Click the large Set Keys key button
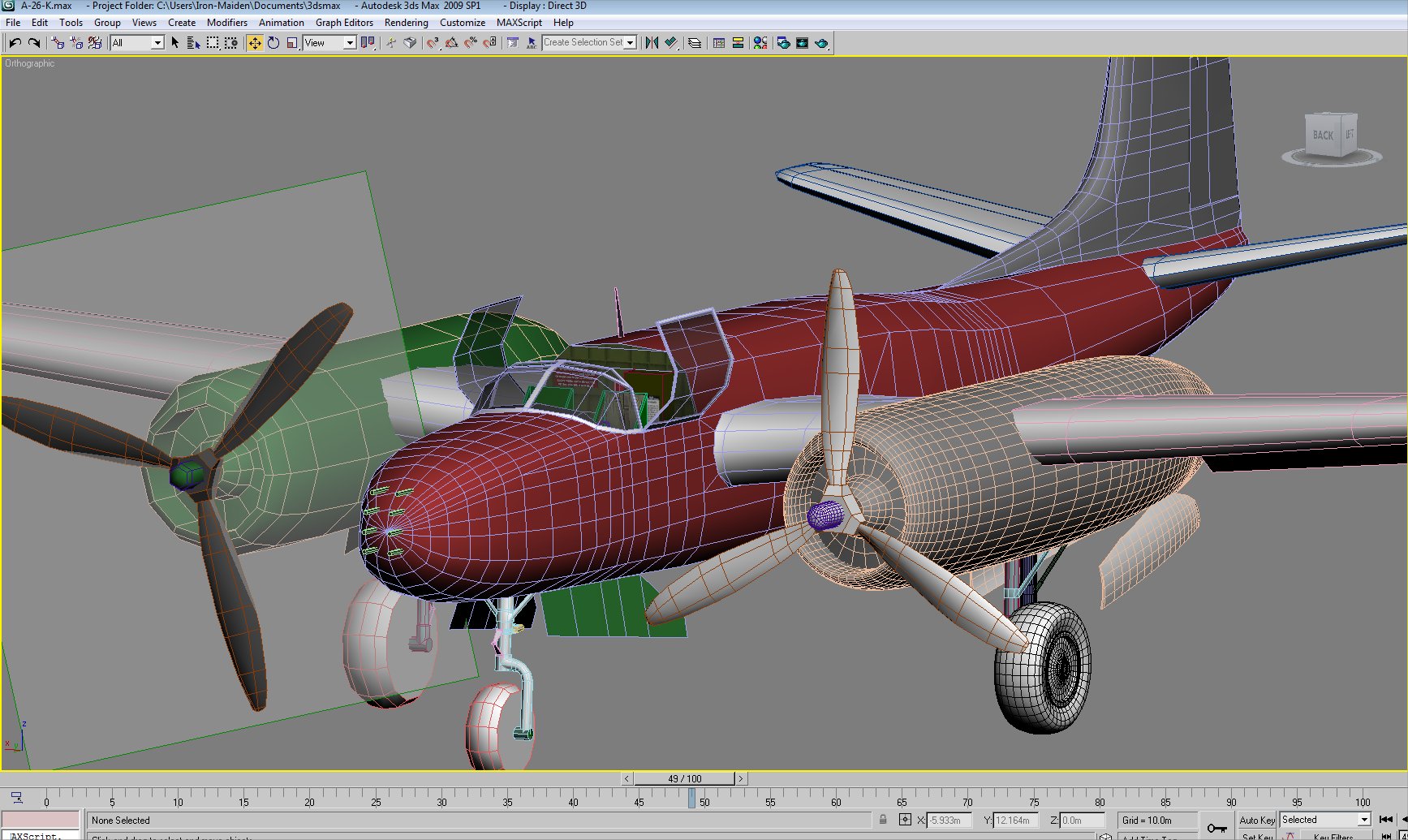Viewport: 1408px width, 840px height. [x=1216, y=827]
